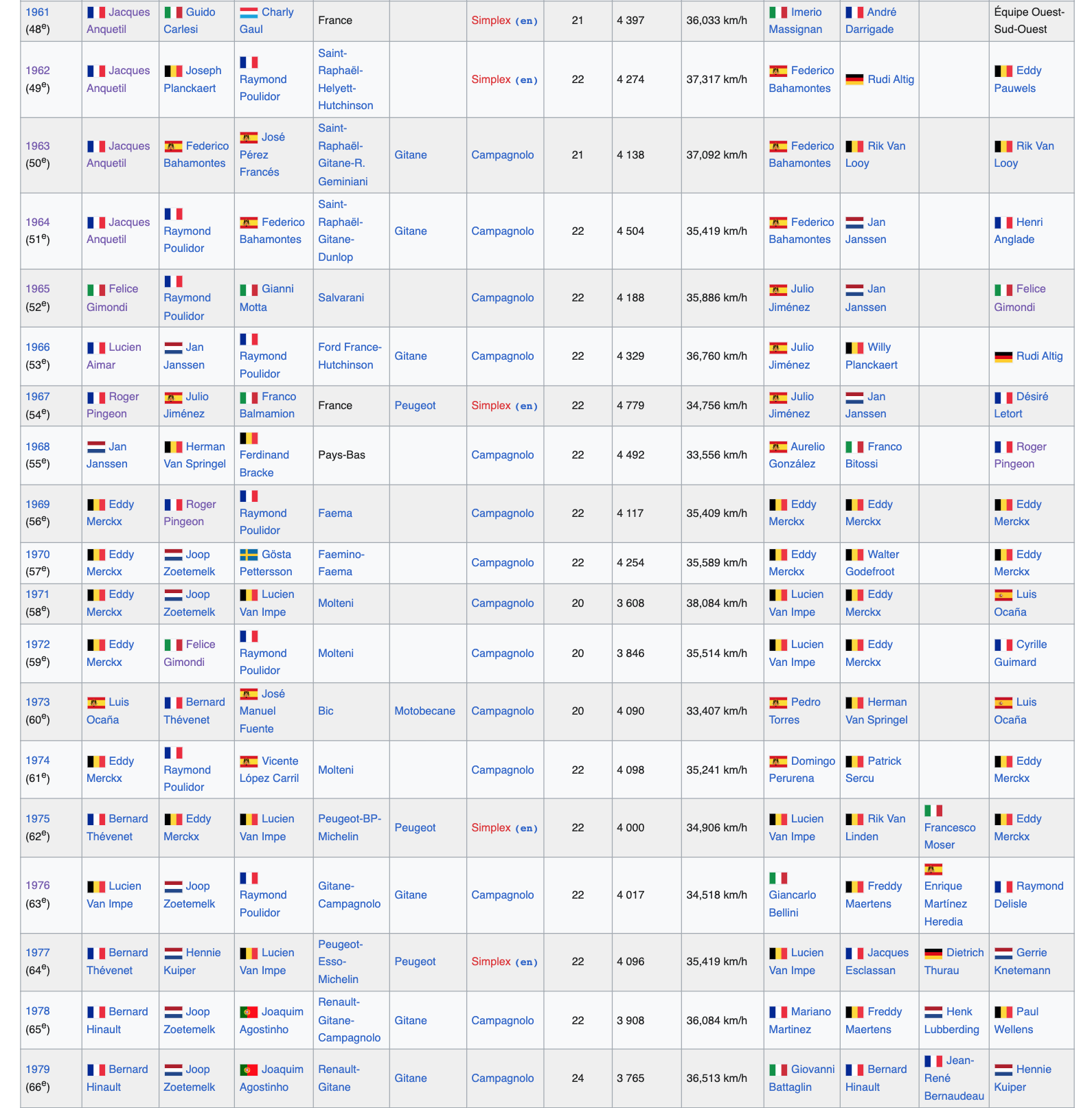Viewport: 1092px width, 1108px height.
Task: Click the Italian flag above Francesco Moser
Action: (933, 810)
